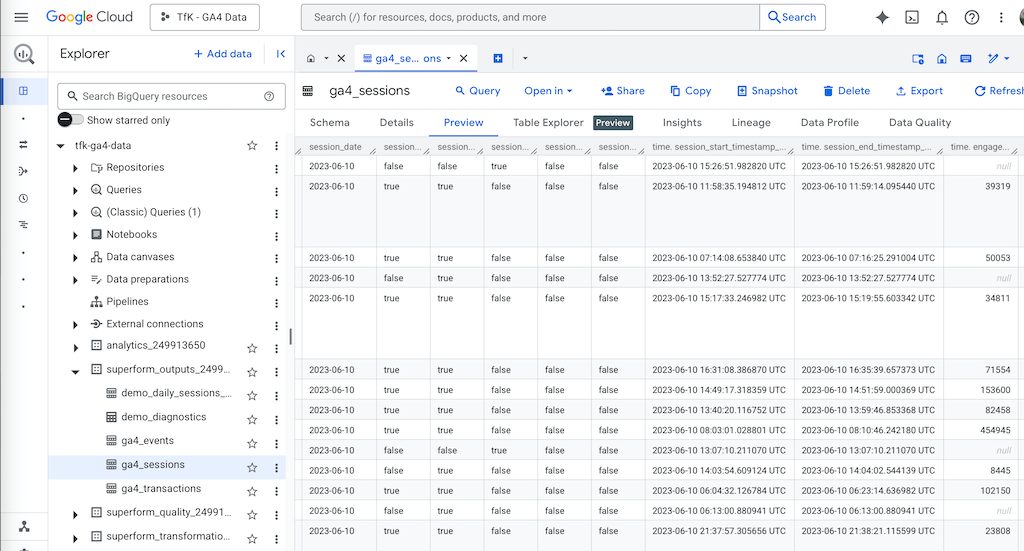This screenshot has height=551, width=1024.
Task: Open top bar three-dot settings menu
Action: [x=1001, y=18]
